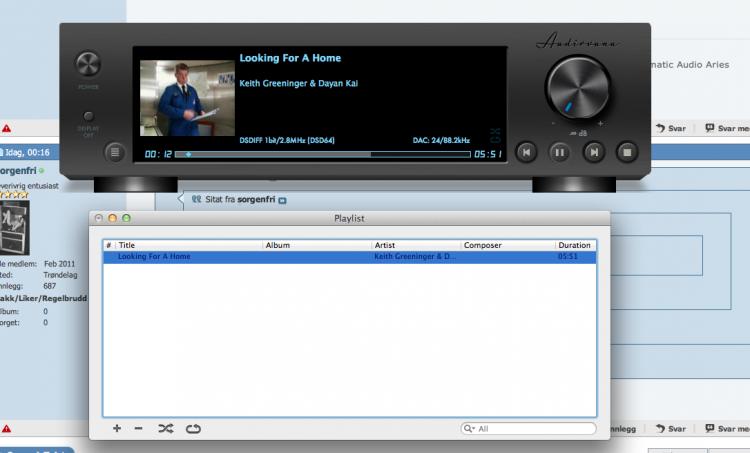Toggle shuffle in the Playlist window
This screenshot has height=453, width=750.
pyautogui.click(x=165, y=428)
